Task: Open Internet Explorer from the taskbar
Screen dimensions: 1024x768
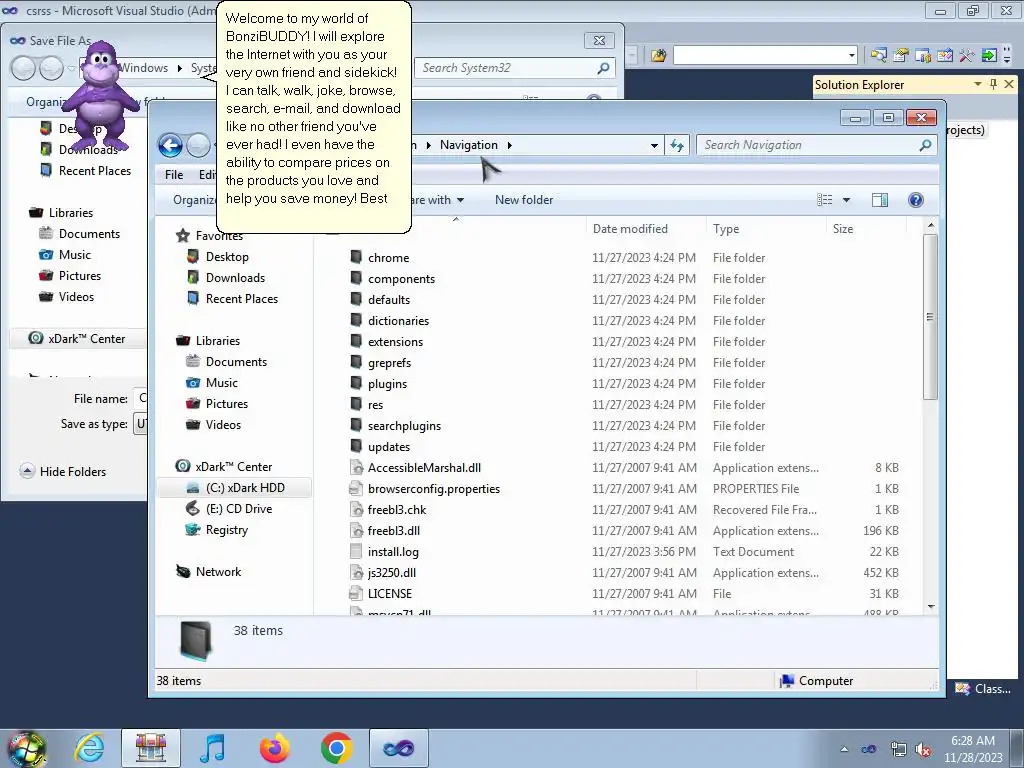Action: (x=89, y=748)
